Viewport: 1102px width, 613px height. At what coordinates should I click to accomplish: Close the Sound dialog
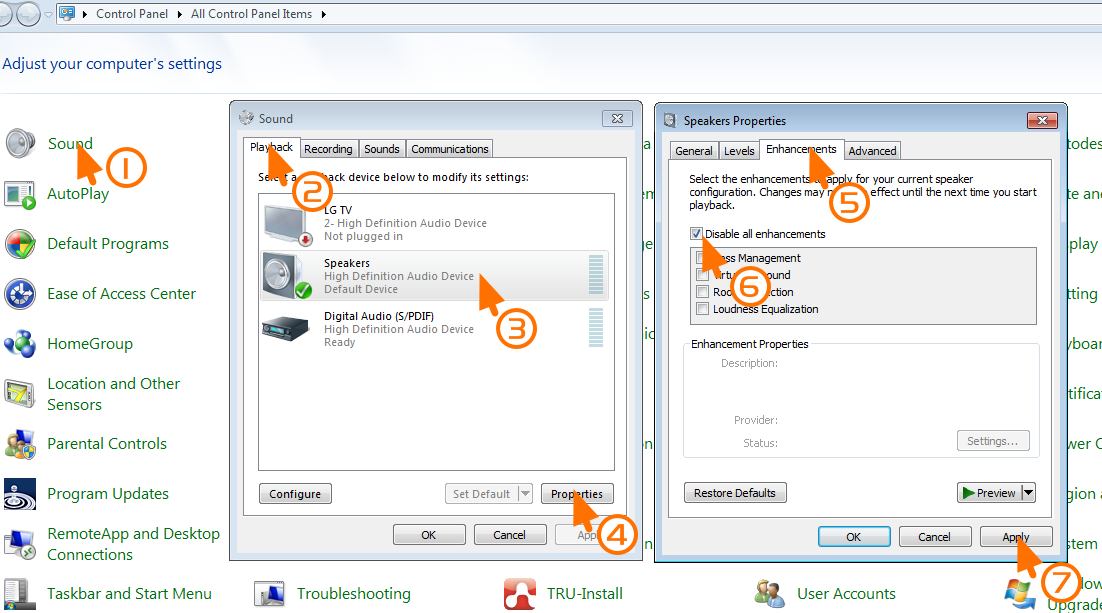pyautogui.click(x=618, y=118)
